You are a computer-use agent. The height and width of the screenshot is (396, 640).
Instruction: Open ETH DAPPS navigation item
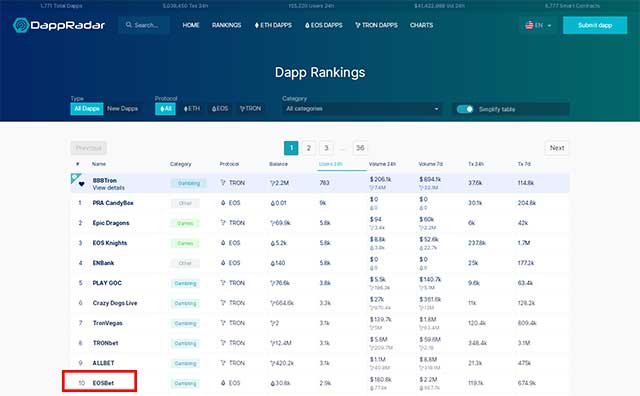[x=273, y=25]
